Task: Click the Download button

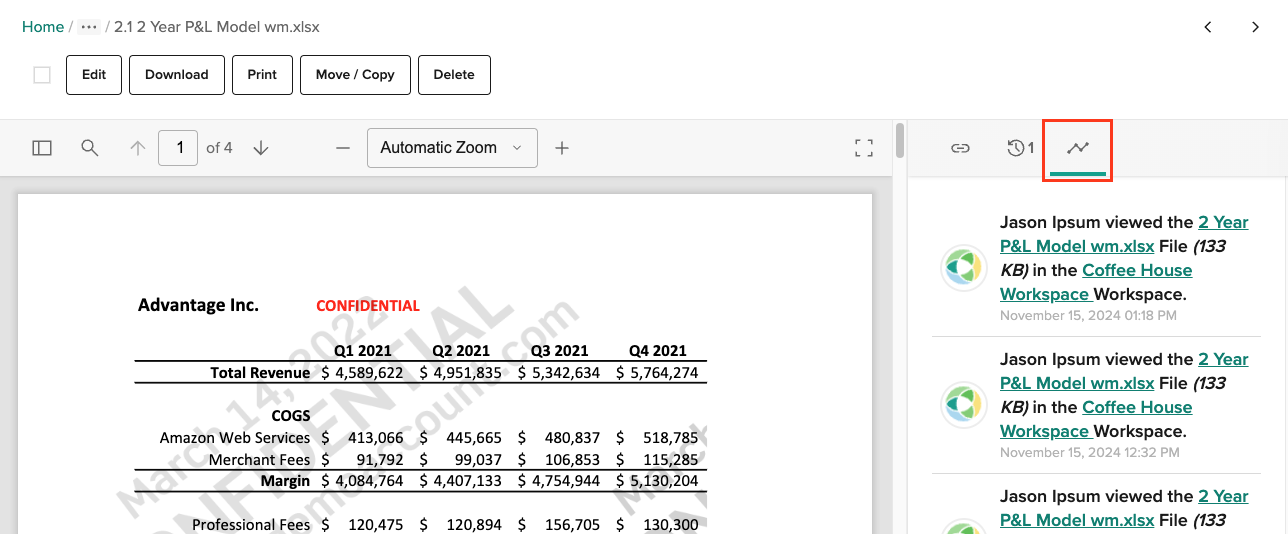Action: point(177,75)
